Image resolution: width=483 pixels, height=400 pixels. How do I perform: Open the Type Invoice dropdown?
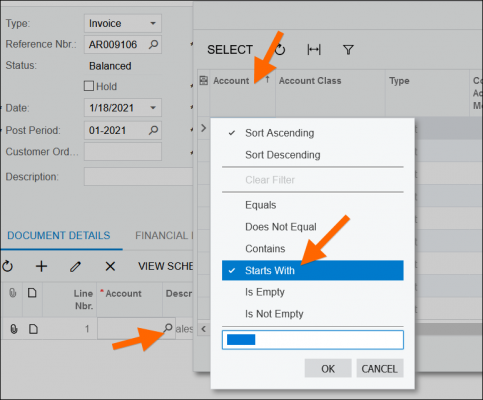[123, 23]
